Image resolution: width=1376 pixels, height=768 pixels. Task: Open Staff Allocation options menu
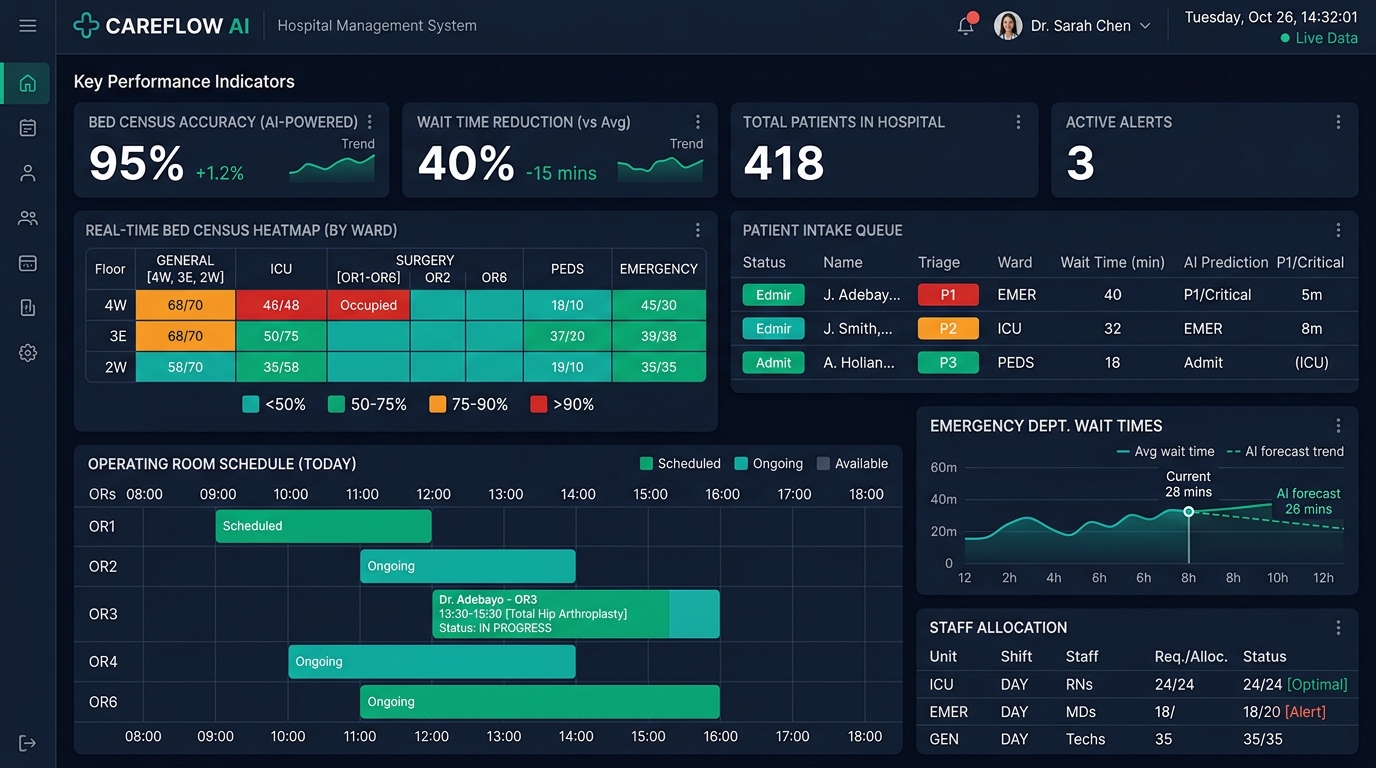(x=1338, y=628)
